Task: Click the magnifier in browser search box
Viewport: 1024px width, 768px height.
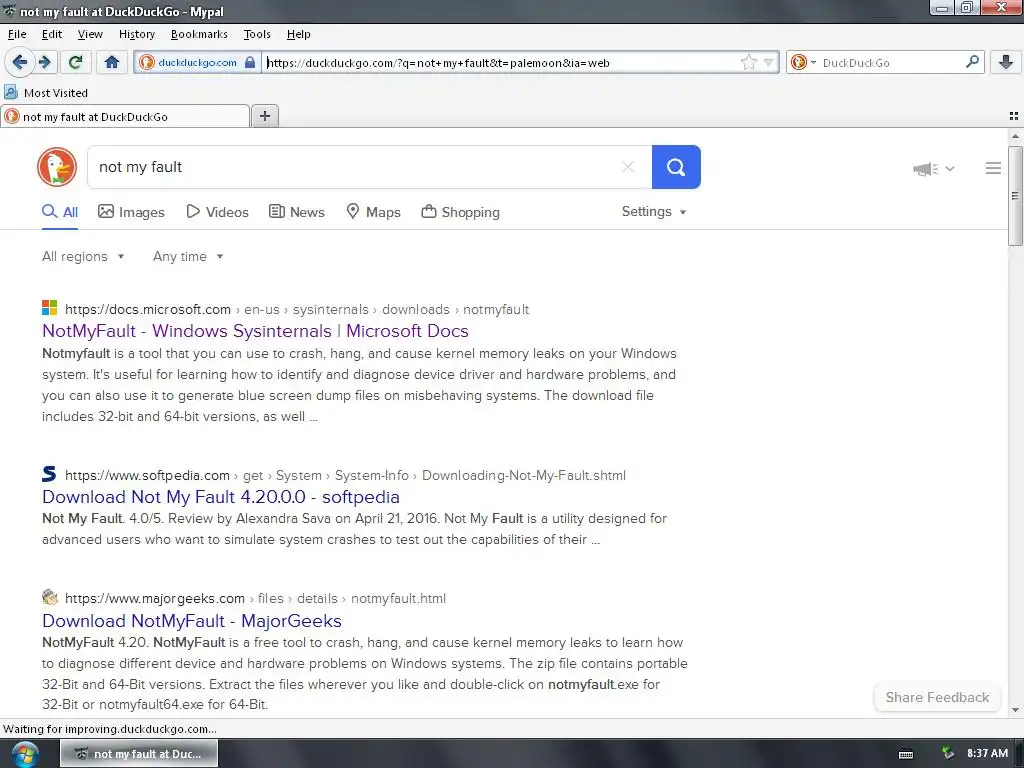Action: click(972, 62)
